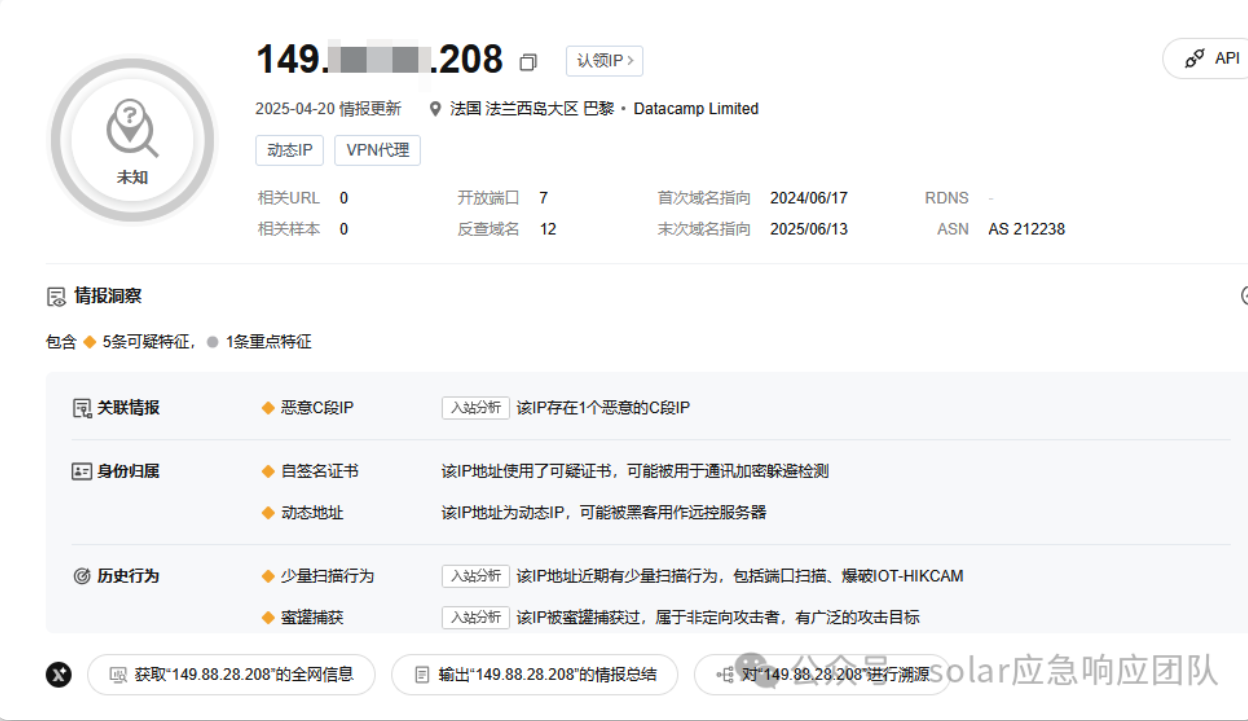
Task: Click 获取全网信息 suggestion for 149.88.28.208
Action: (231, 675)
